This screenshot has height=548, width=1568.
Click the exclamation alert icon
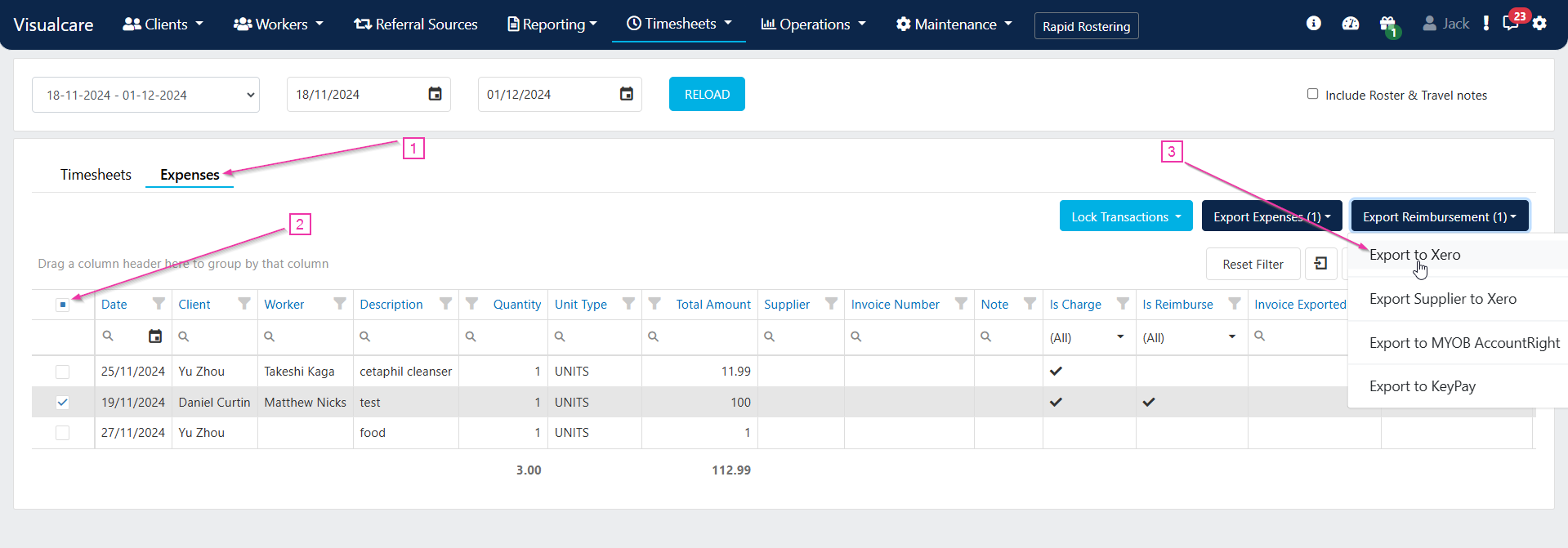1485,24
